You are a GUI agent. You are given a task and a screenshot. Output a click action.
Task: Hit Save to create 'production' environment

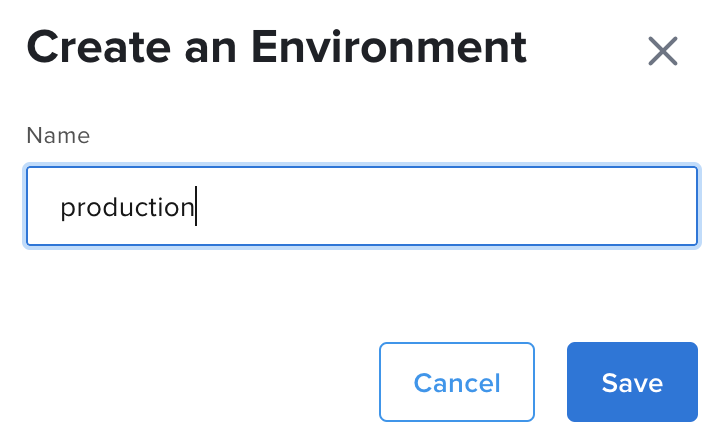(x=631, y=382)
